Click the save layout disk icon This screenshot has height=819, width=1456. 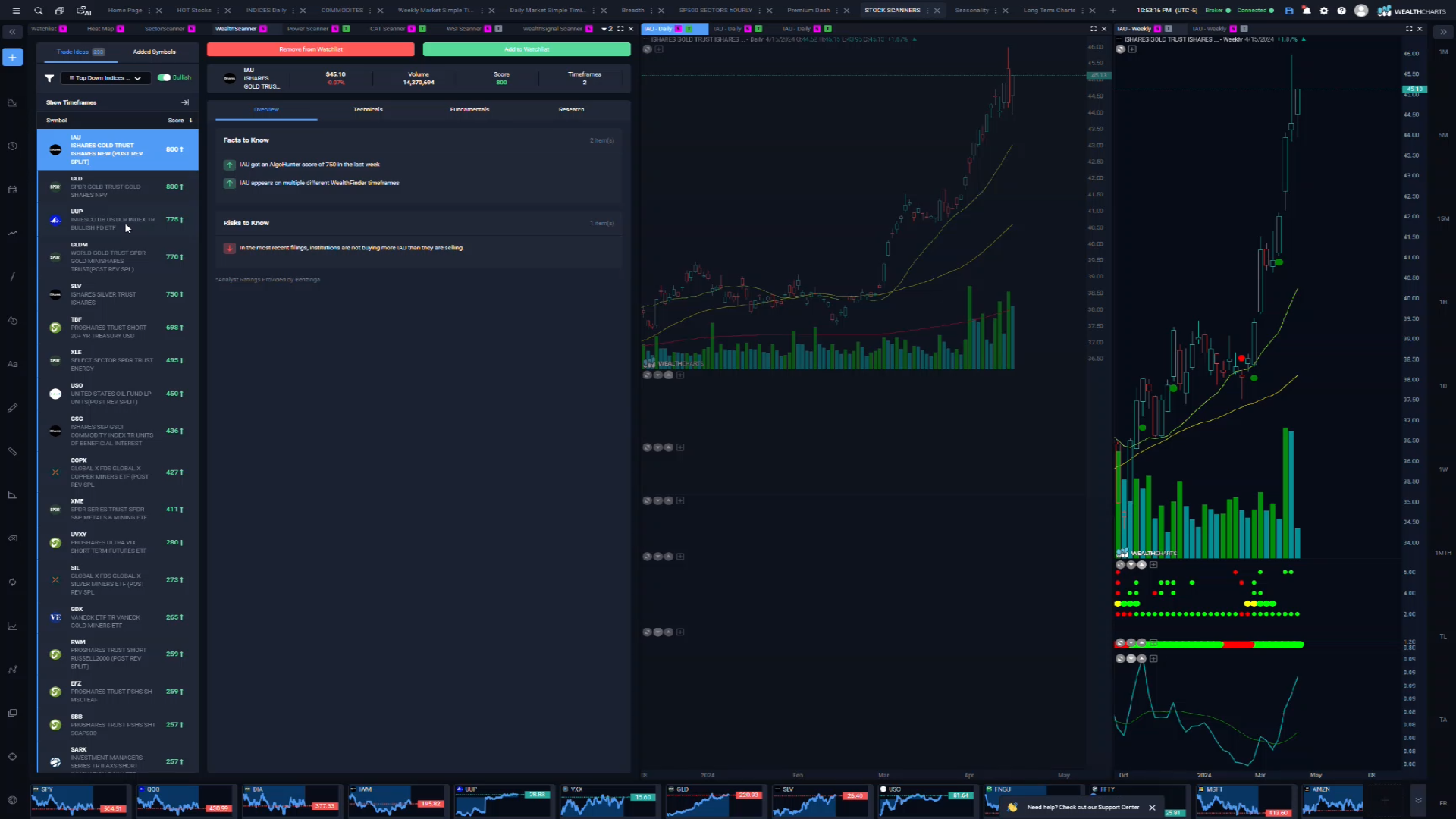[1289, 11]
